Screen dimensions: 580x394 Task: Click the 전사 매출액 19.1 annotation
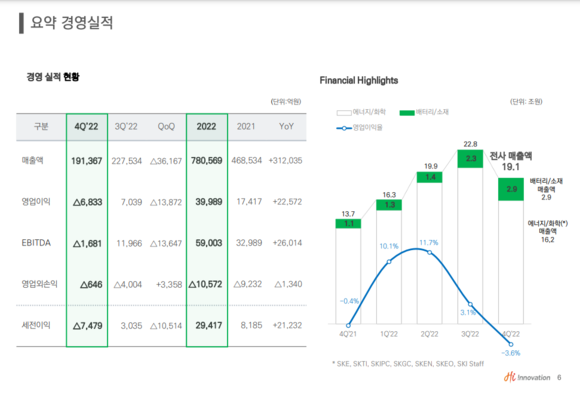pos(511,161)
